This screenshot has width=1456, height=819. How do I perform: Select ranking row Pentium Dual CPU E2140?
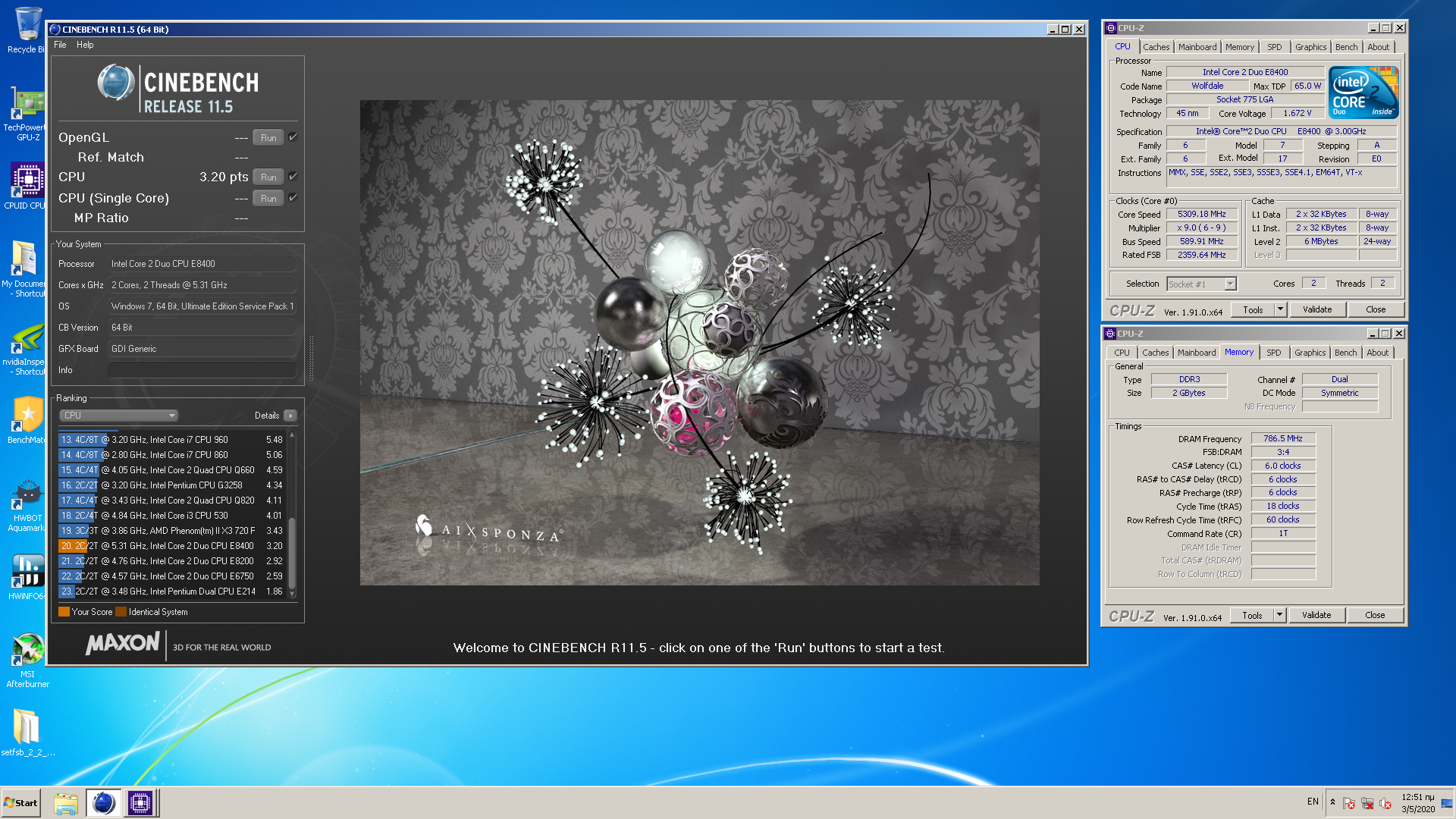(x=171, y=591)
